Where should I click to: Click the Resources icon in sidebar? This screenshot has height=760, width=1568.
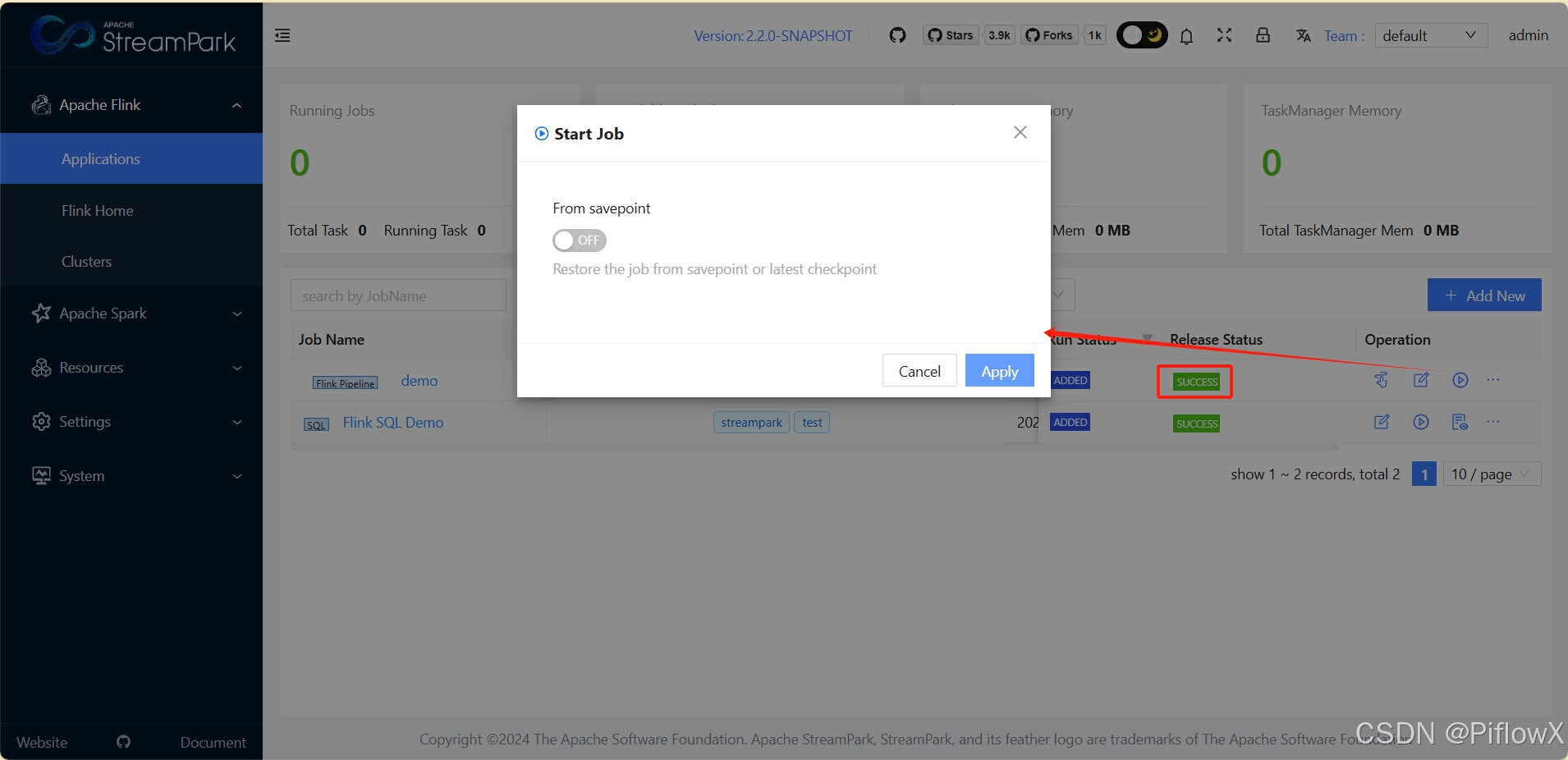[x=41, y=368]
